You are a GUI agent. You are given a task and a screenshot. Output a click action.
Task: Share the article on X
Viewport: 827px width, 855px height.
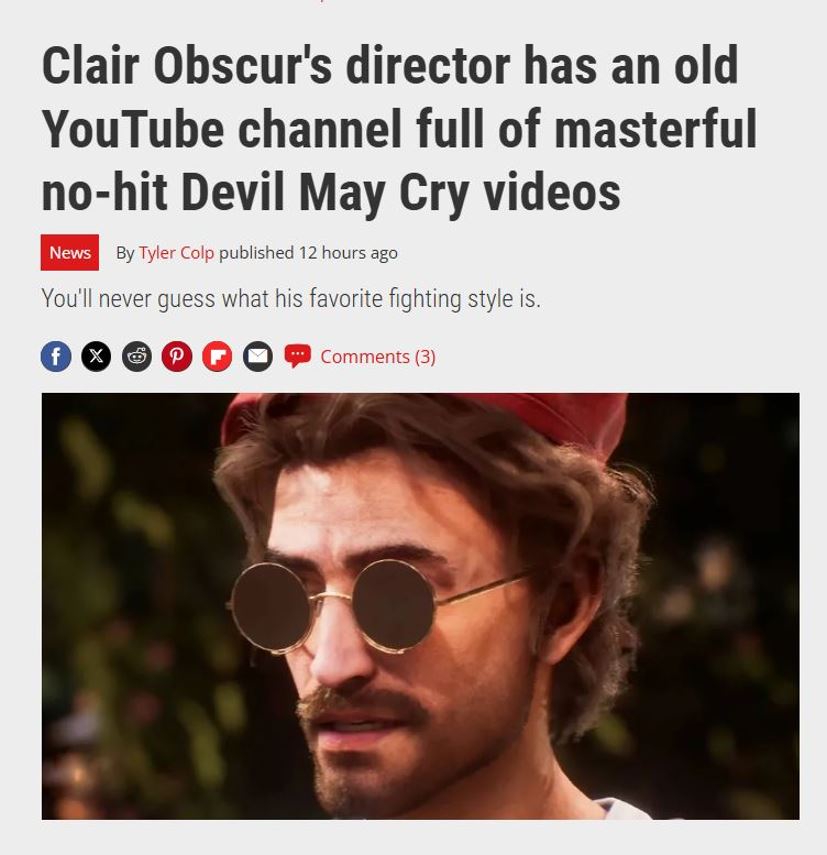pyautogui.click(x=96, y=357)
